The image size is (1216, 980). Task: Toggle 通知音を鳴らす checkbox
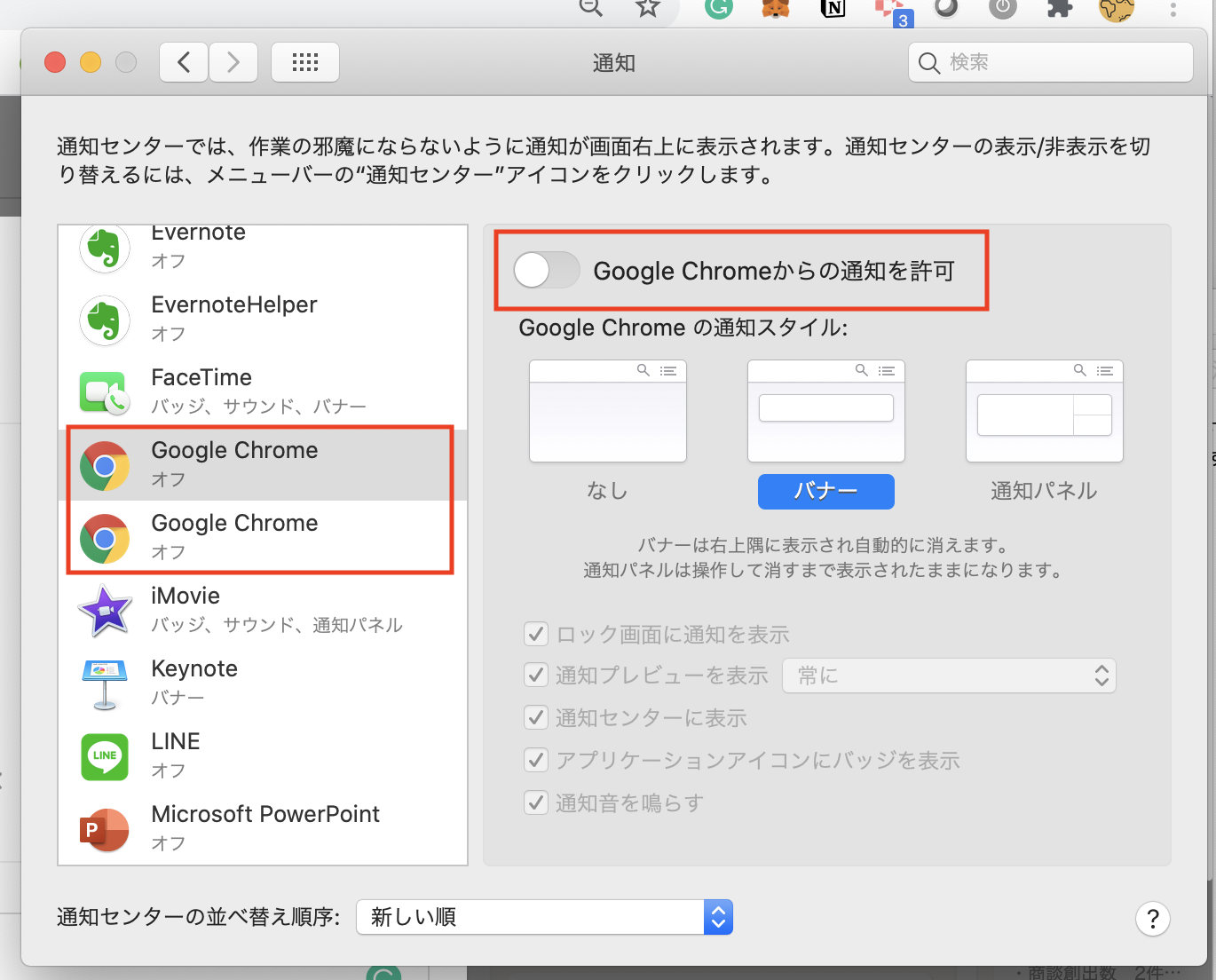click(536, 802)
